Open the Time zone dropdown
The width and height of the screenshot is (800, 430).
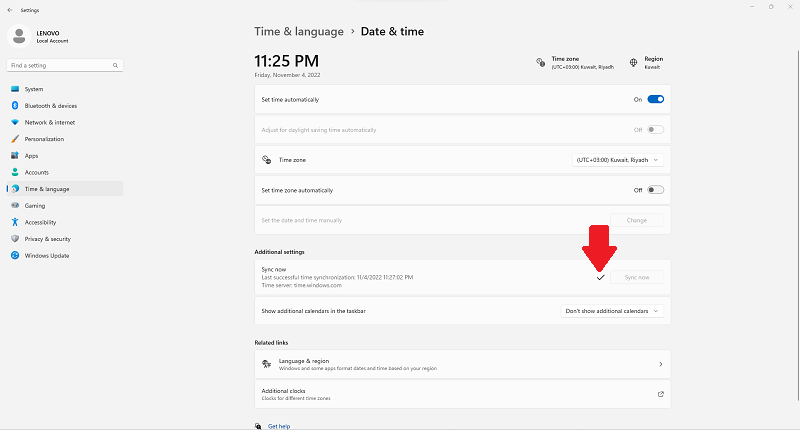tap(617, 159)
